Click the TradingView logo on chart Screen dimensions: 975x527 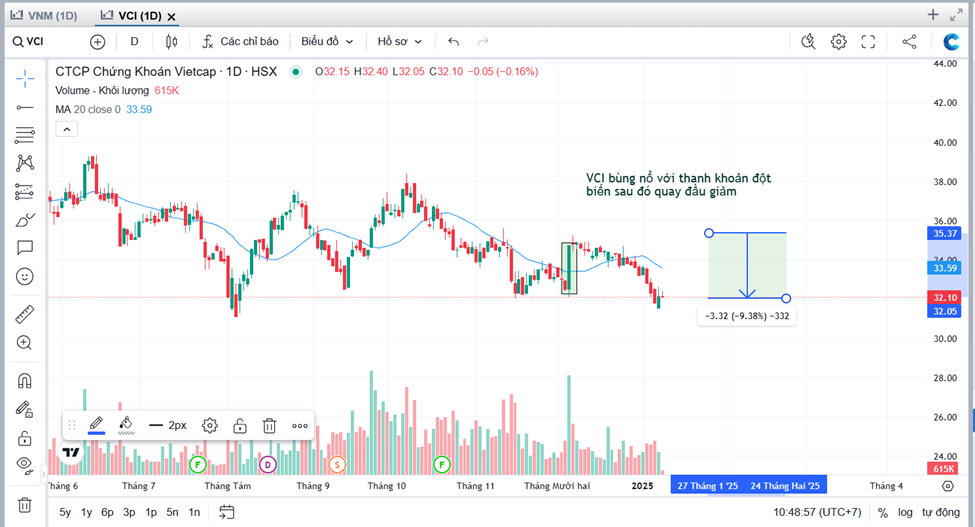tap(72, 452)
